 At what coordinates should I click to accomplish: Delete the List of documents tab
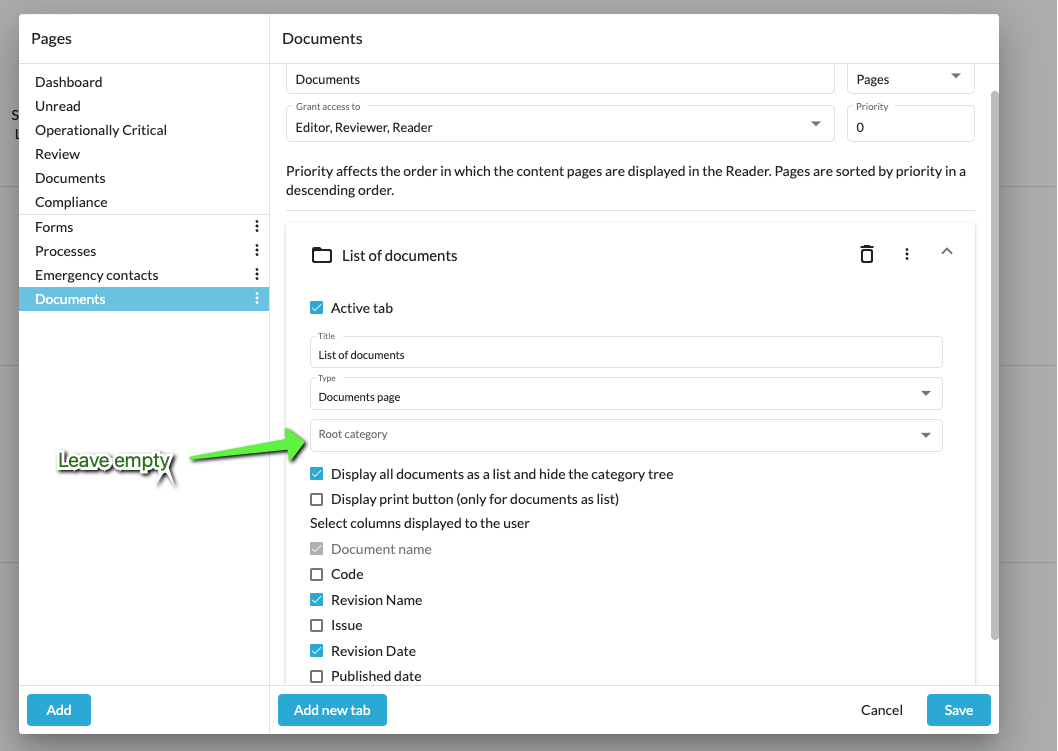867,254
